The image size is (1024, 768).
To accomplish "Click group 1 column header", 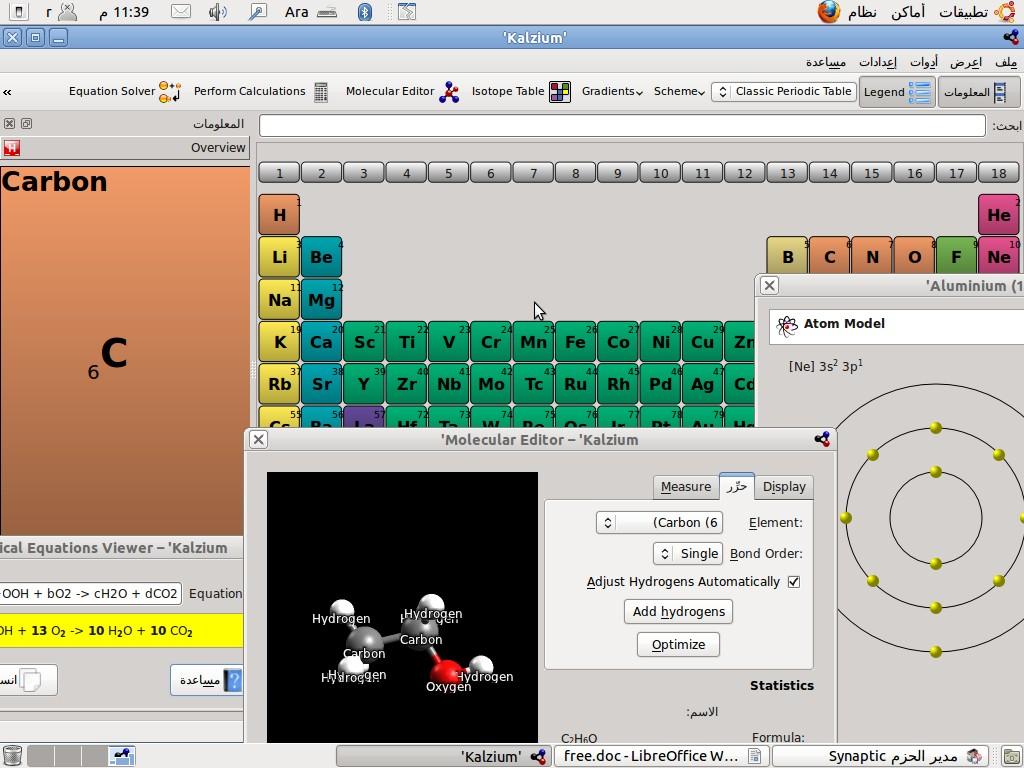I will pos(280,173).
